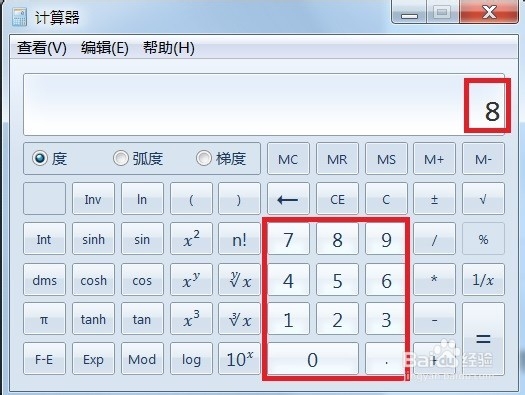Click the M+ memory add button

point(434,159)
